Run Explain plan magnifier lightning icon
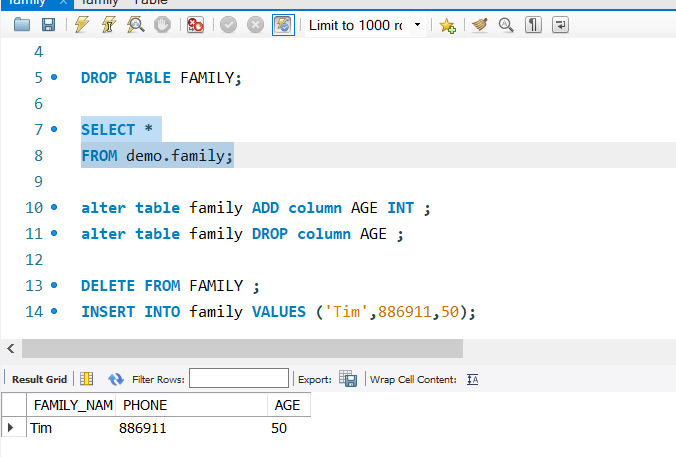Viewport: 676px width, 457px height. tap(136, 25)
